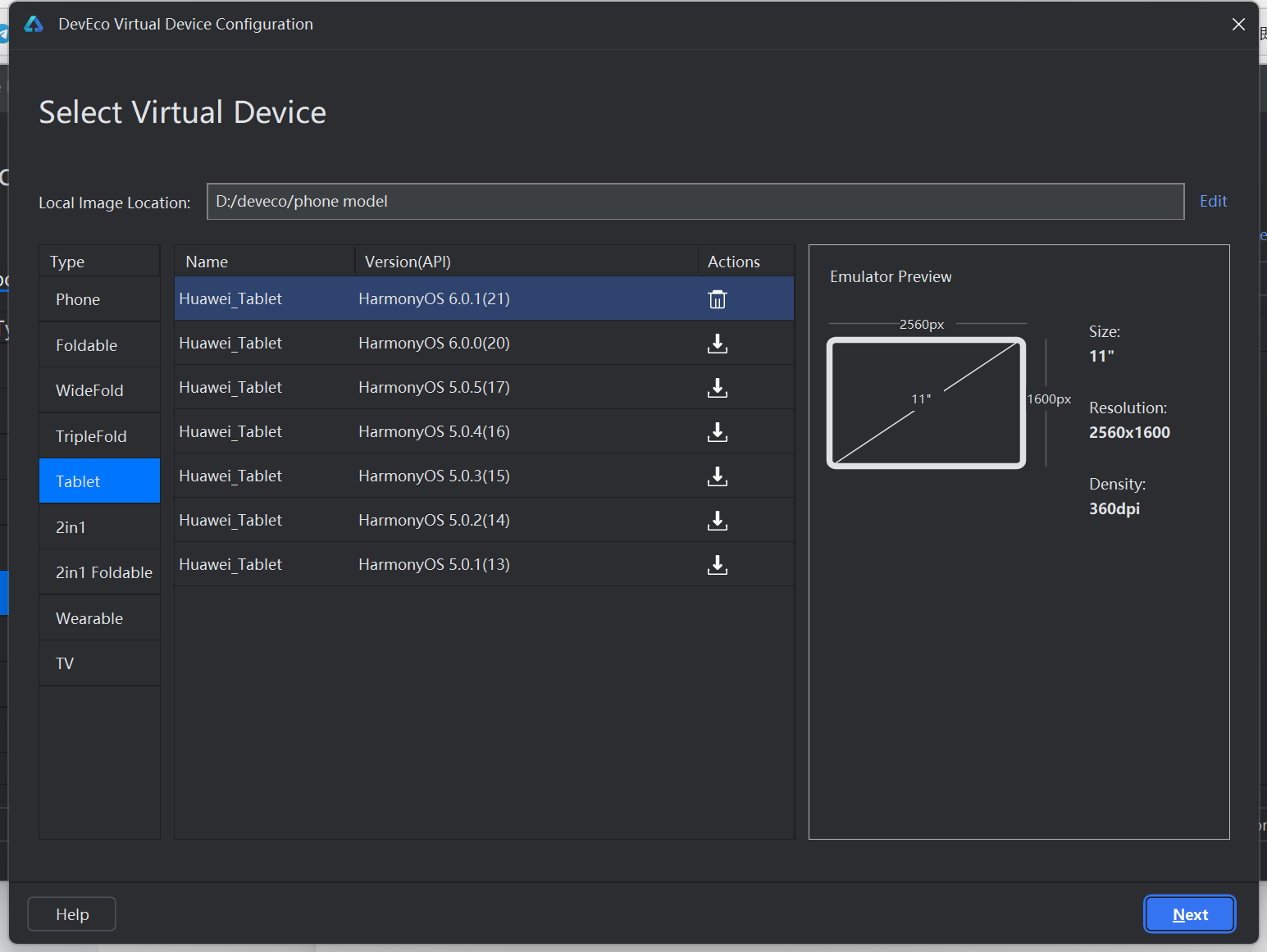Download the HarmonyOS 5.0.4(16) tablet image
1267x952 pixels.
coord(718,432)
